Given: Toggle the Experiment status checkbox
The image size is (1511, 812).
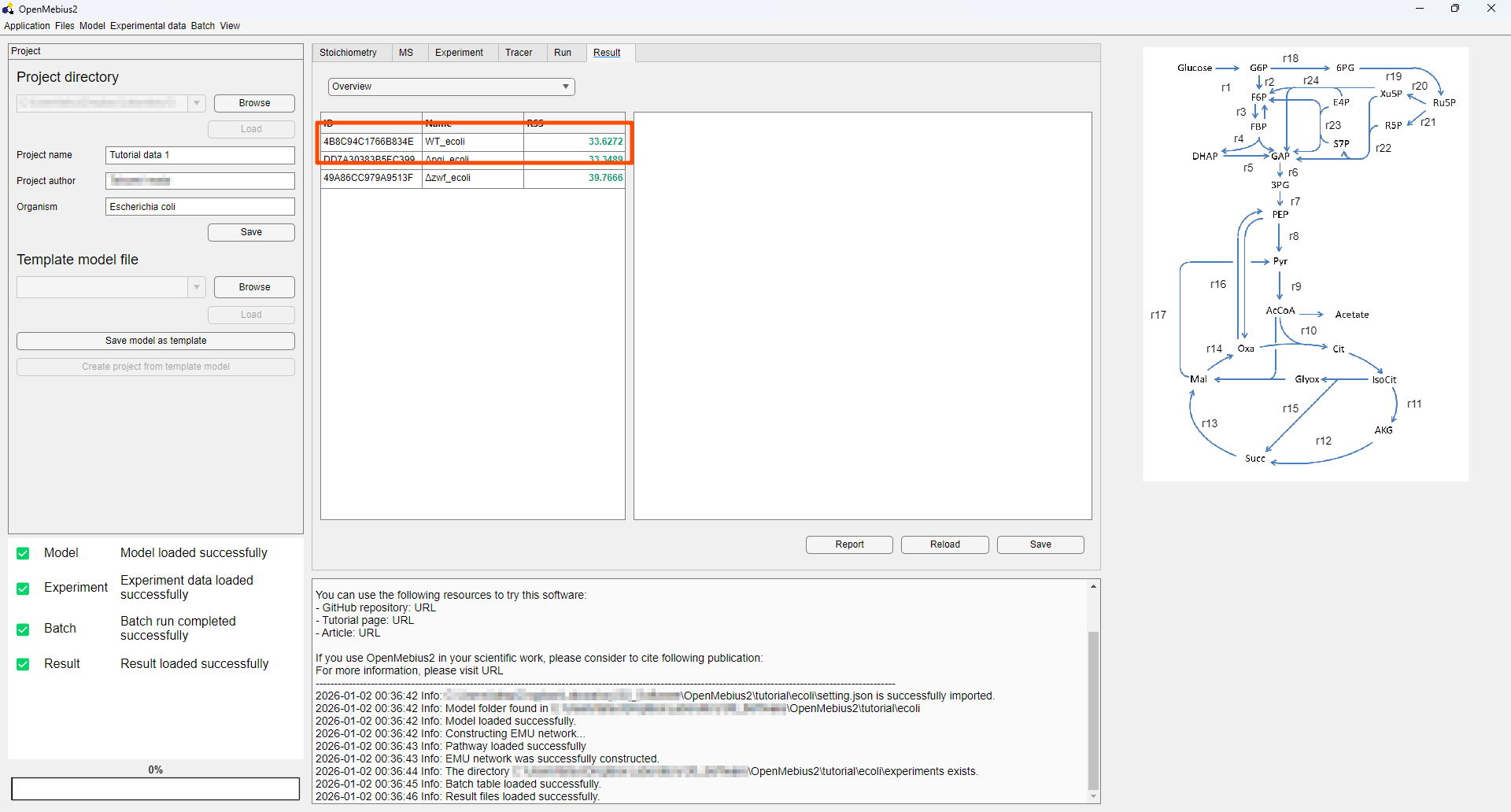Looking at the screenshot, I should [24, 588].
